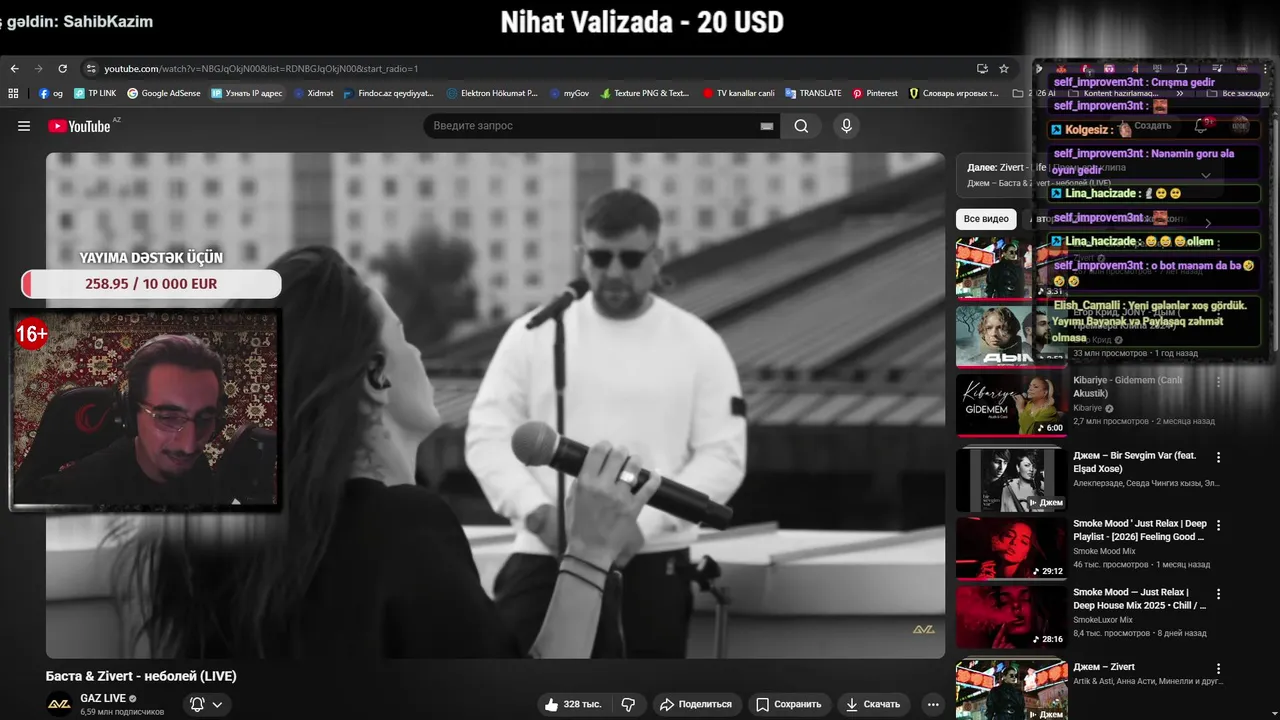
Task: Open the Xidmət bookmark
Action: [x=314, y=93]
